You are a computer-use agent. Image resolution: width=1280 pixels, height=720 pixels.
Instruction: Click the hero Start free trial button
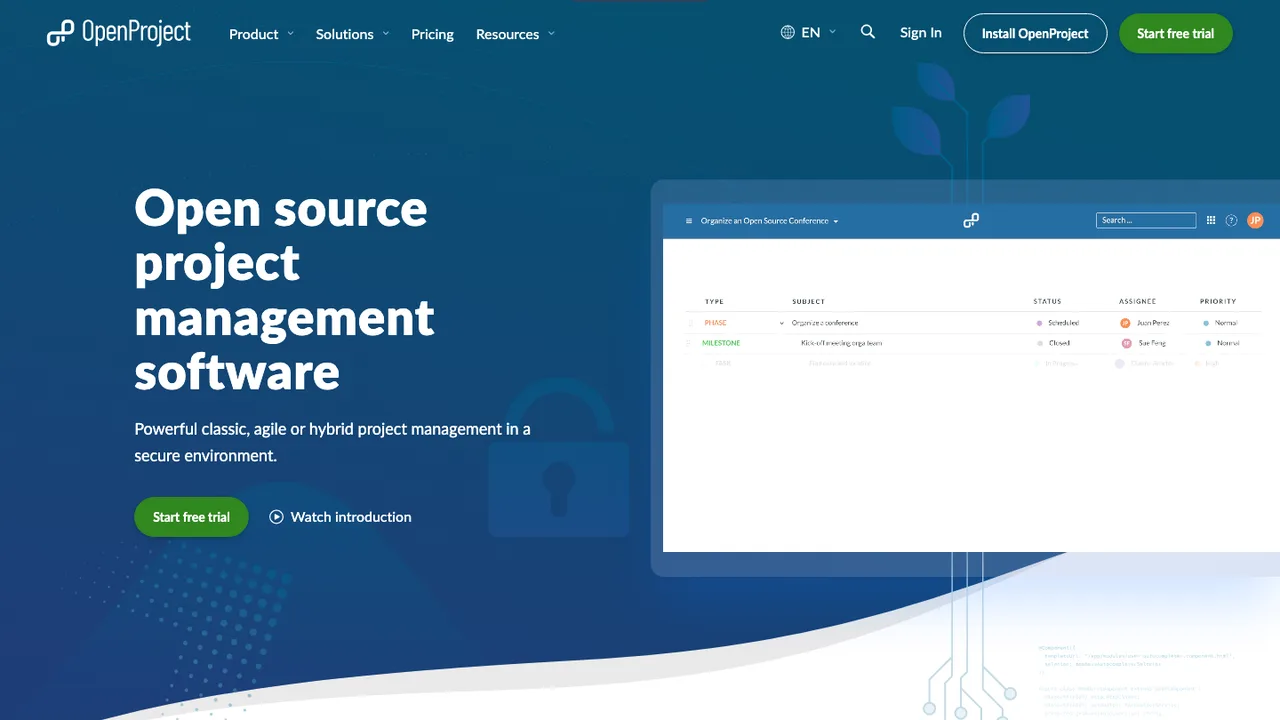[191, 517]
